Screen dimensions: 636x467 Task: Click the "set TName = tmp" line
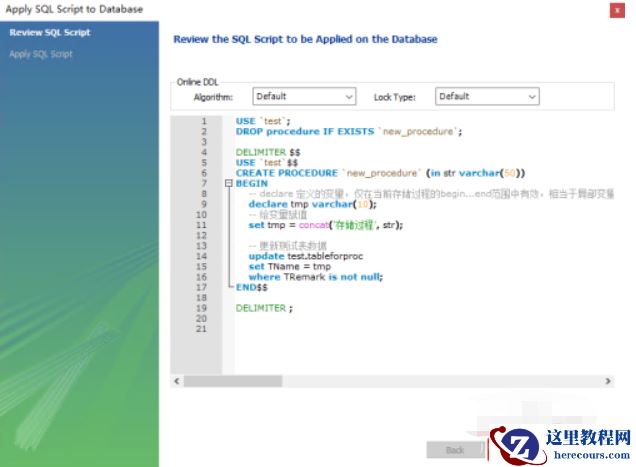click(x=290, y=267)
